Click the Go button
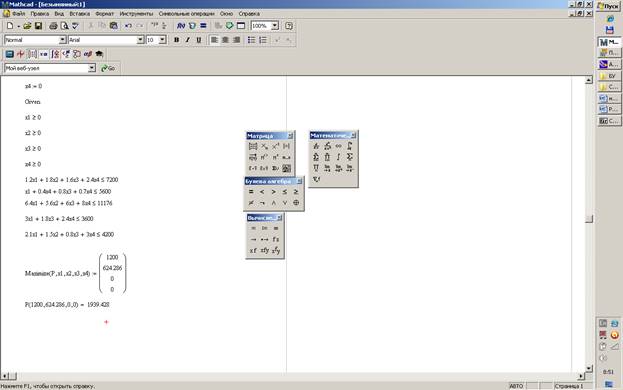Screen dimensions: 623x390 pyautogui.click(x=108, y=68)
